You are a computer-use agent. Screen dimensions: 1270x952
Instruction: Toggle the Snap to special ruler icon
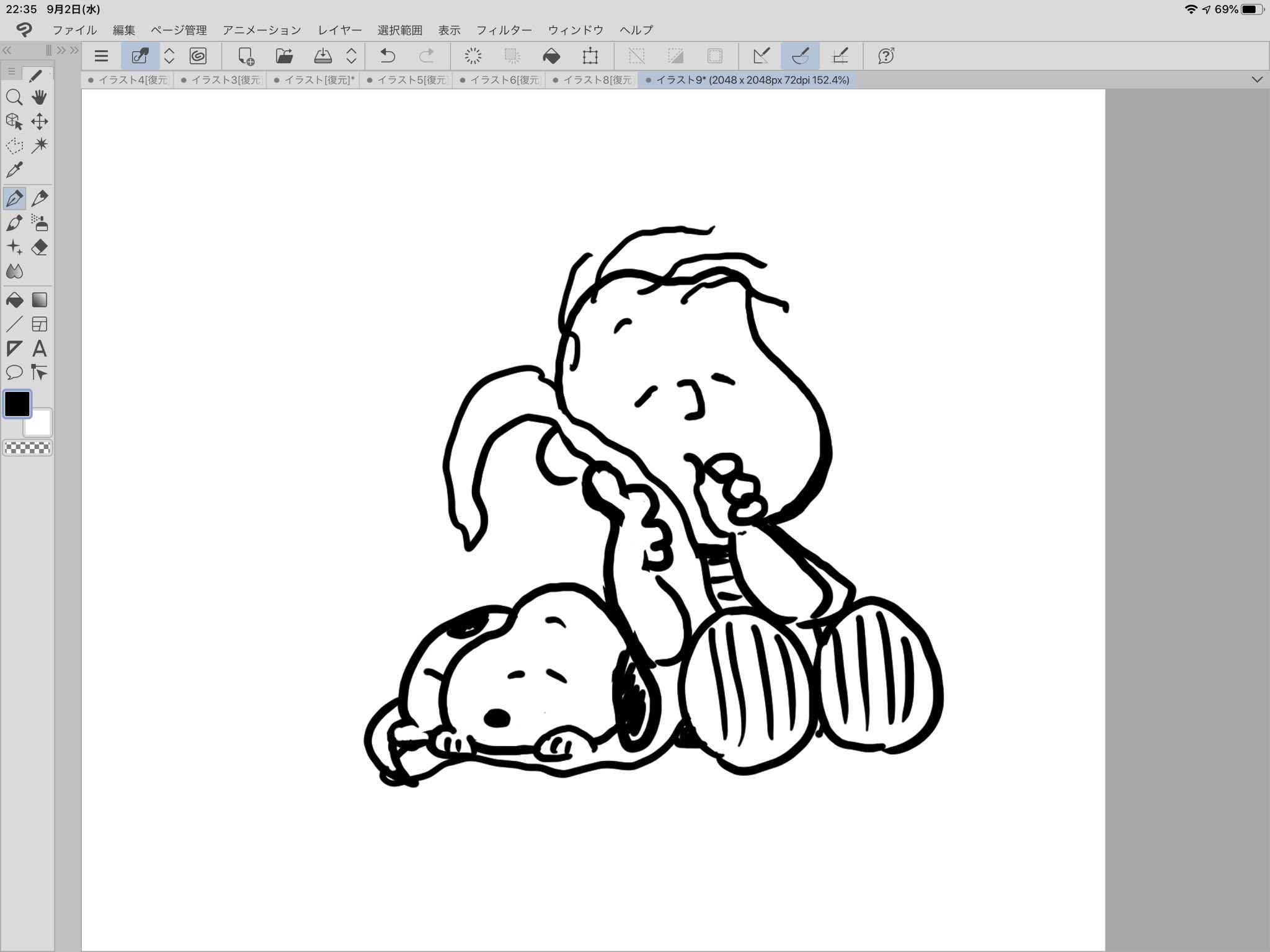click(801, 56)
